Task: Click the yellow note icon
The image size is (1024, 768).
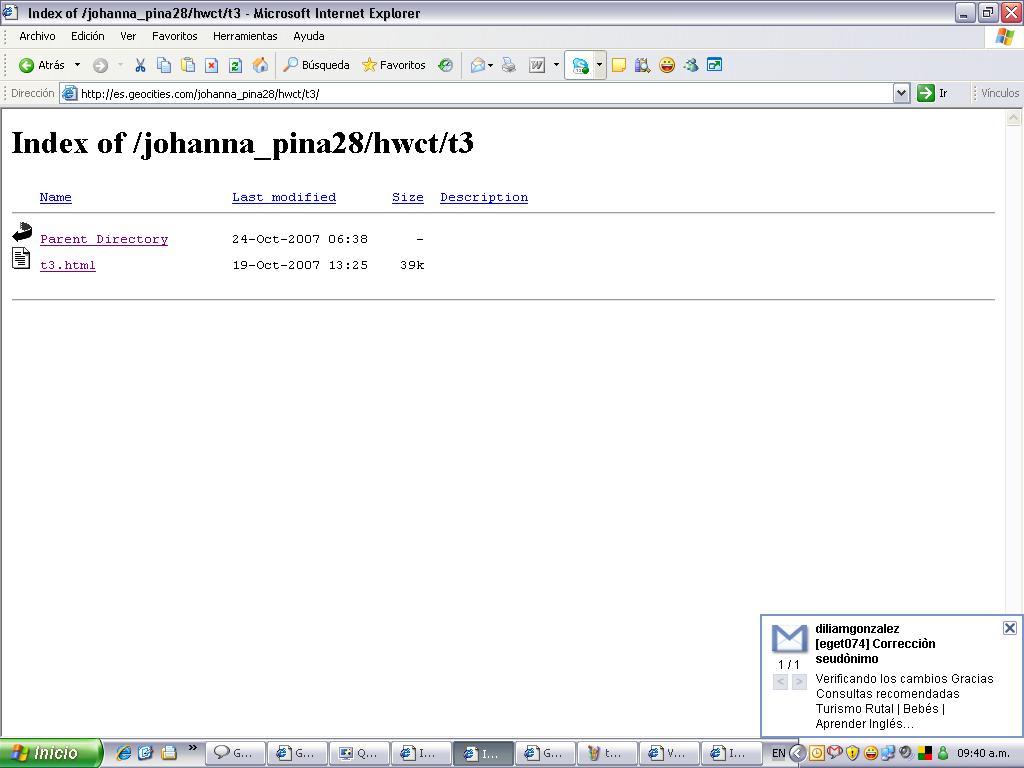Action: pyautogui.click(x=618, y=65)
